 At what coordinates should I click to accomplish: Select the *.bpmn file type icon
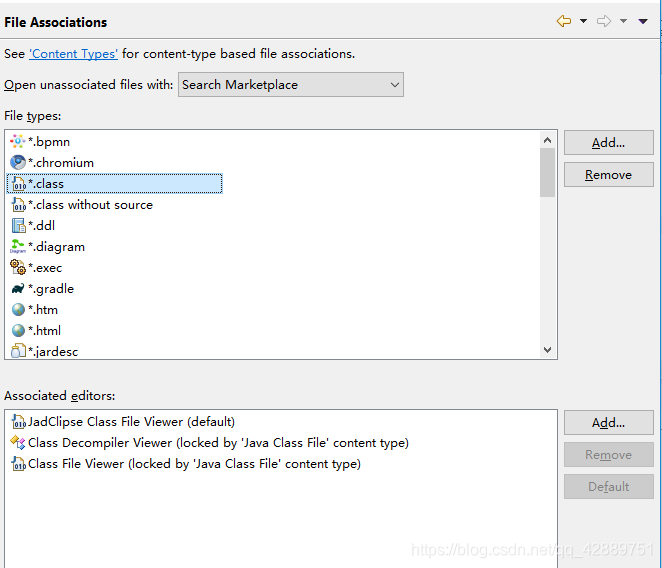(18, 141)
